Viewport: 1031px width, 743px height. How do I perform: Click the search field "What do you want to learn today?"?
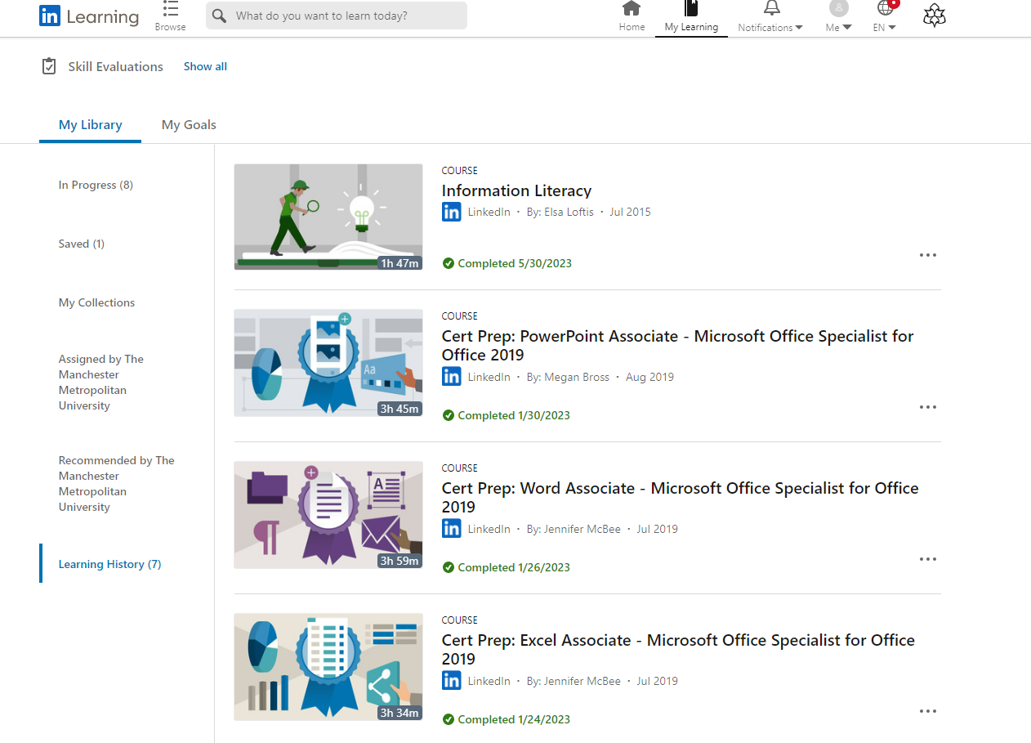336,16
